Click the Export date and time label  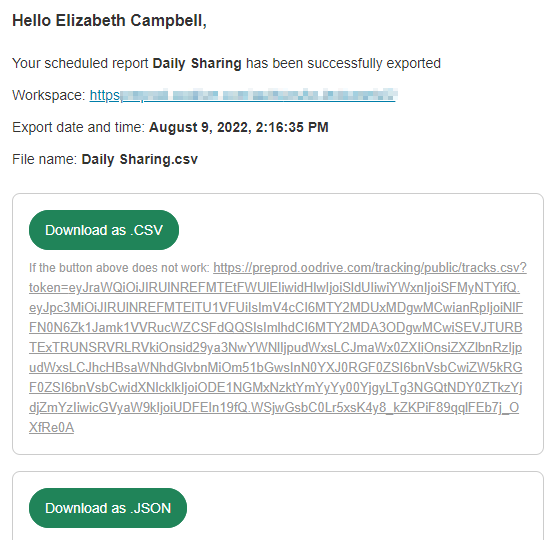79,127
